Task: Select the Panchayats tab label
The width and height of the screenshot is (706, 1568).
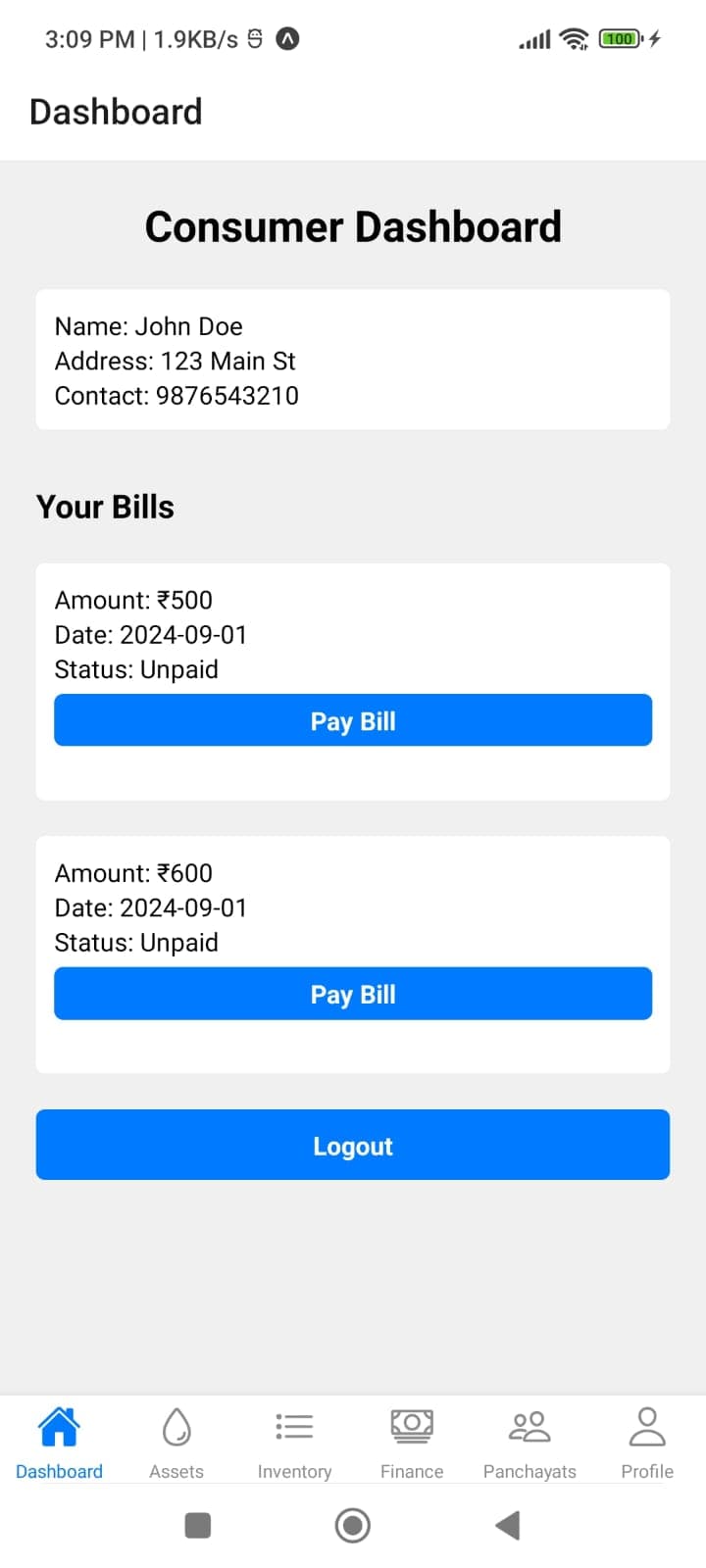Action: coord(529,1471)
